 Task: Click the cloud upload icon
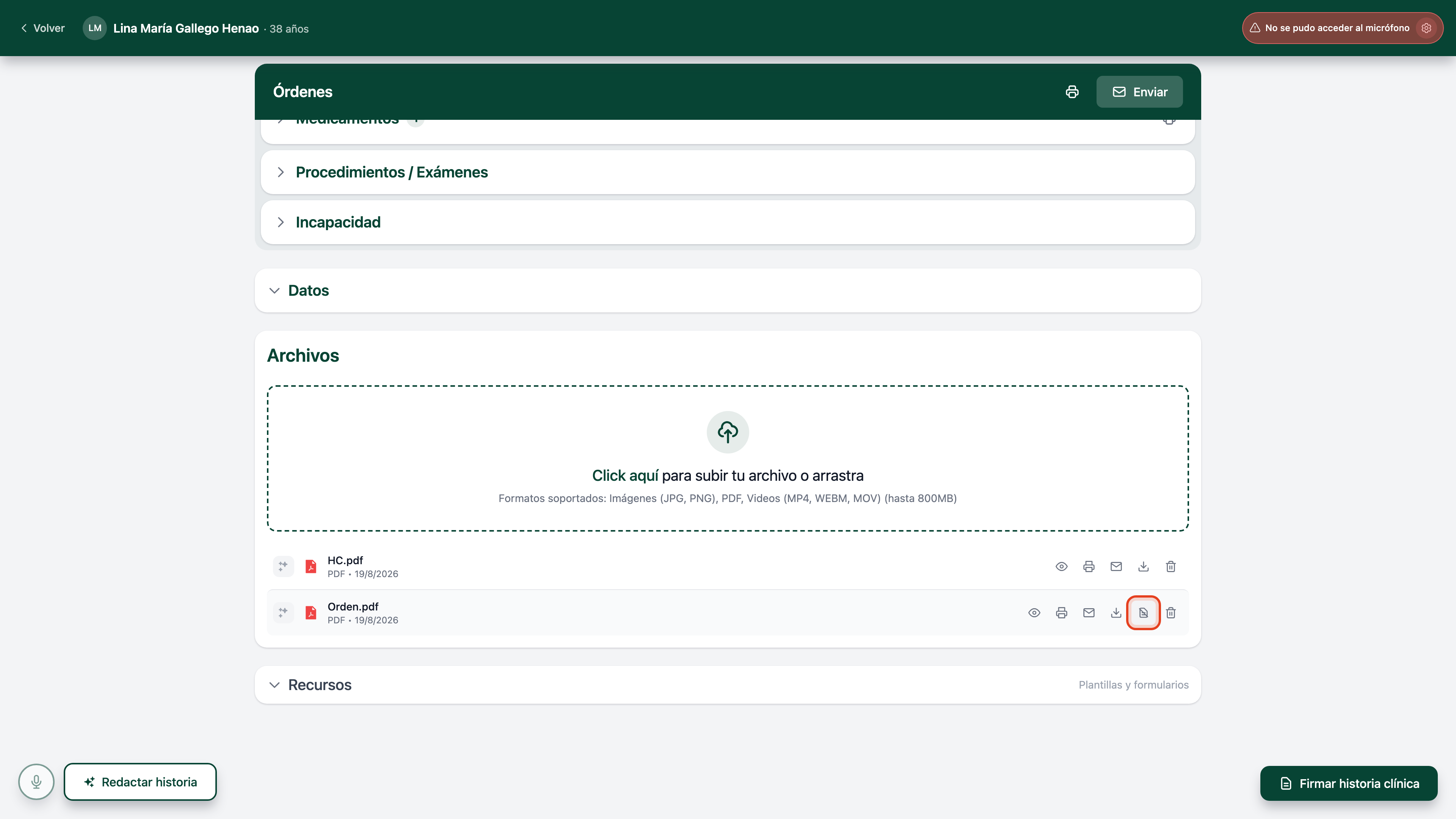(728, 432)
